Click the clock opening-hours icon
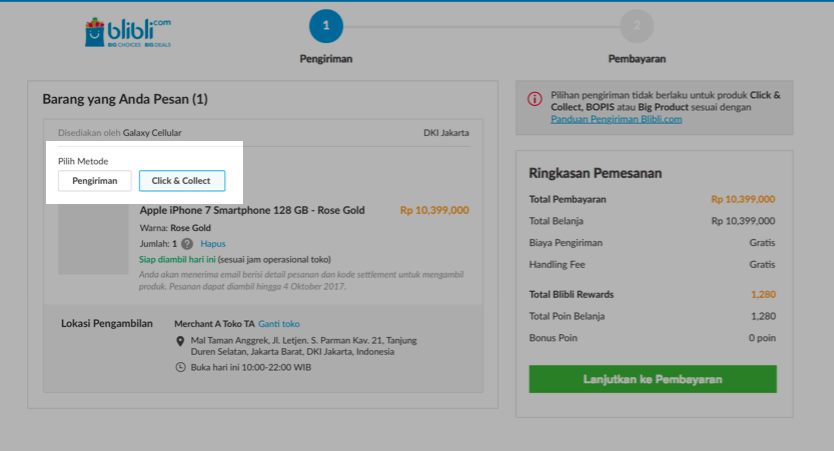 (x=180, y=367)
